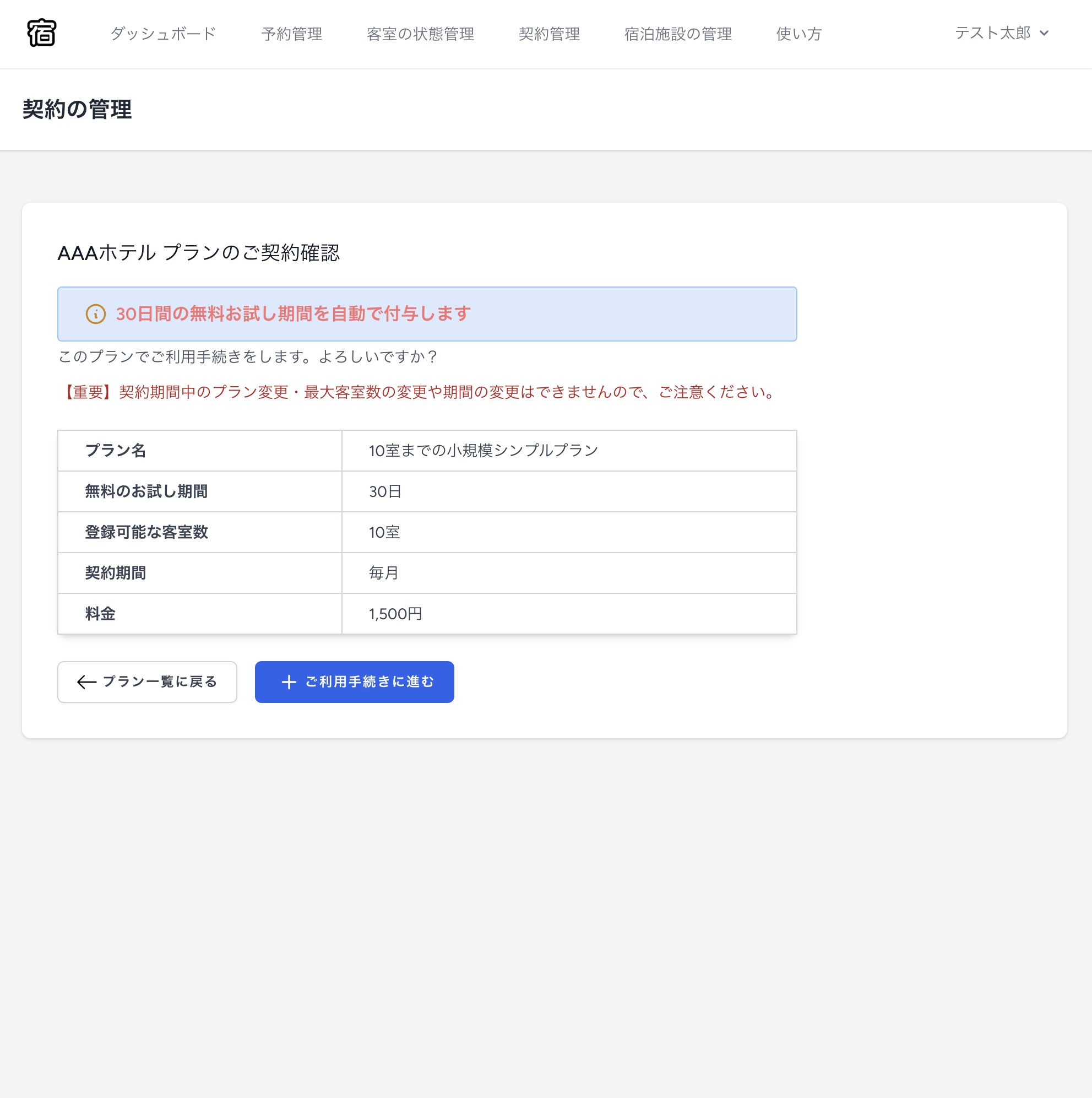This screenshot has height=1098, width=1092.
Task: Click the 10室までの小規模シンプルプラン cell
Action: point(569,451)
